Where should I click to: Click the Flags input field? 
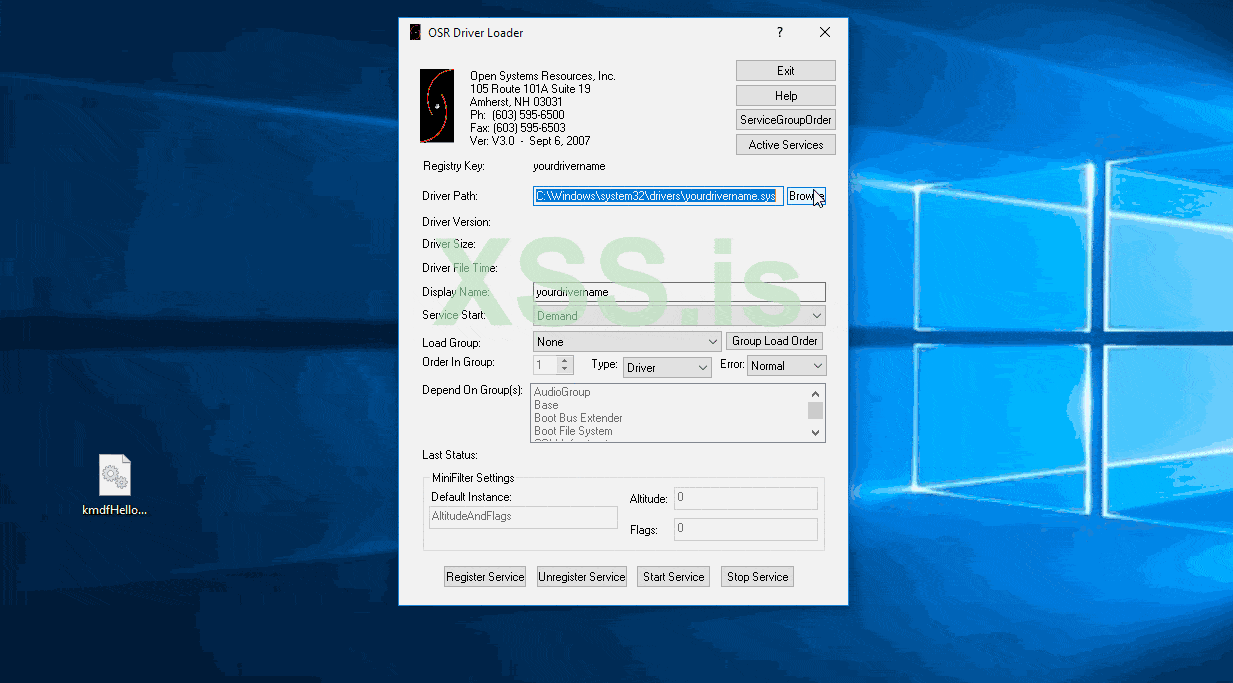(x=746, y=529)
